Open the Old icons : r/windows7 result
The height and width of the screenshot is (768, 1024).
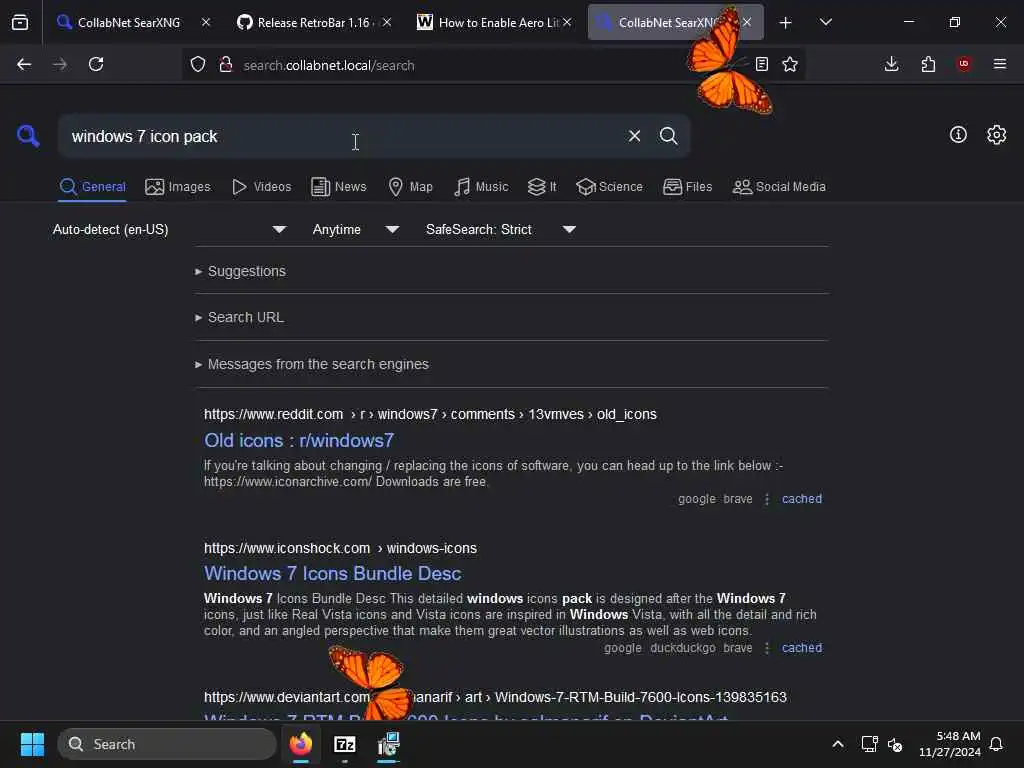pyautogui.click(x=299, y=440)
